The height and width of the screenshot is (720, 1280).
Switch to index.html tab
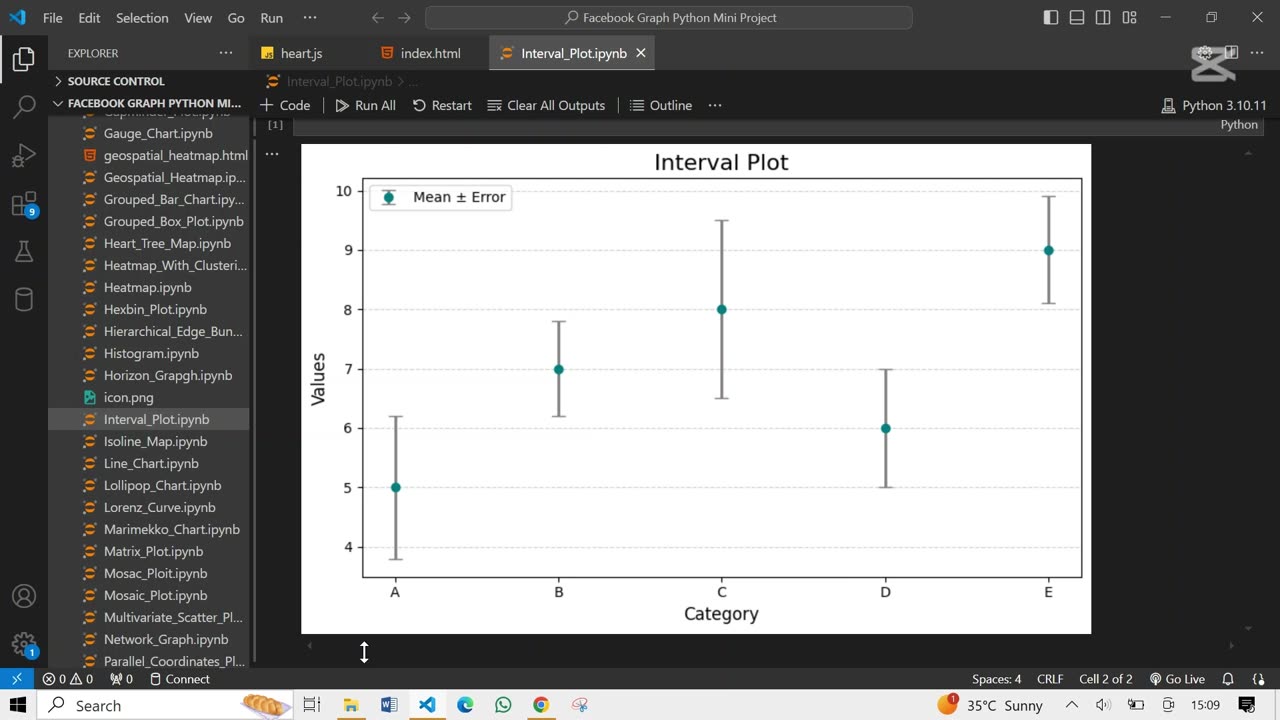430,53
